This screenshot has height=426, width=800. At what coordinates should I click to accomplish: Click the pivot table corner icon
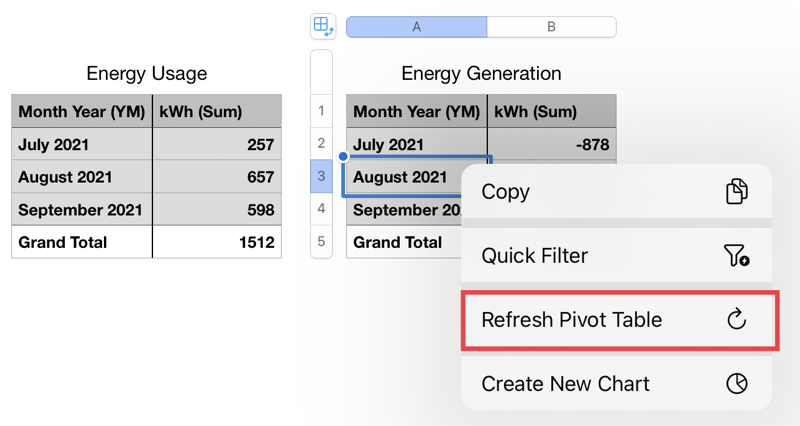coord(322,26)
